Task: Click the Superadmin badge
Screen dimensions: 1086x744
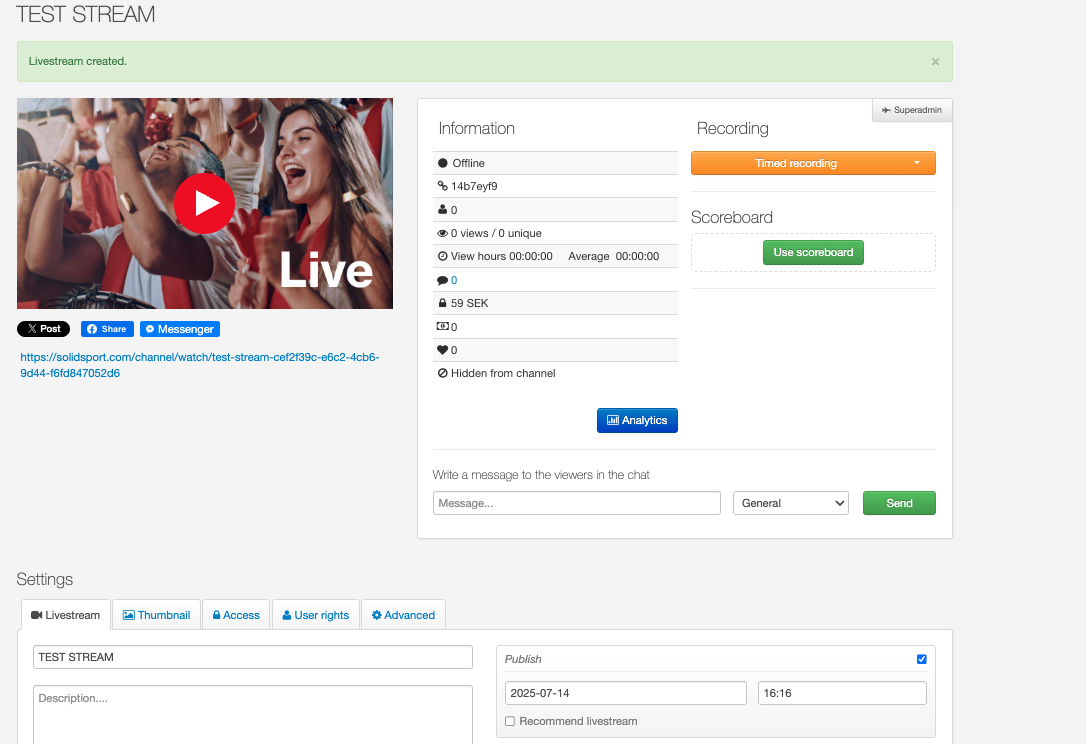Action: click(x=912, y=110)
